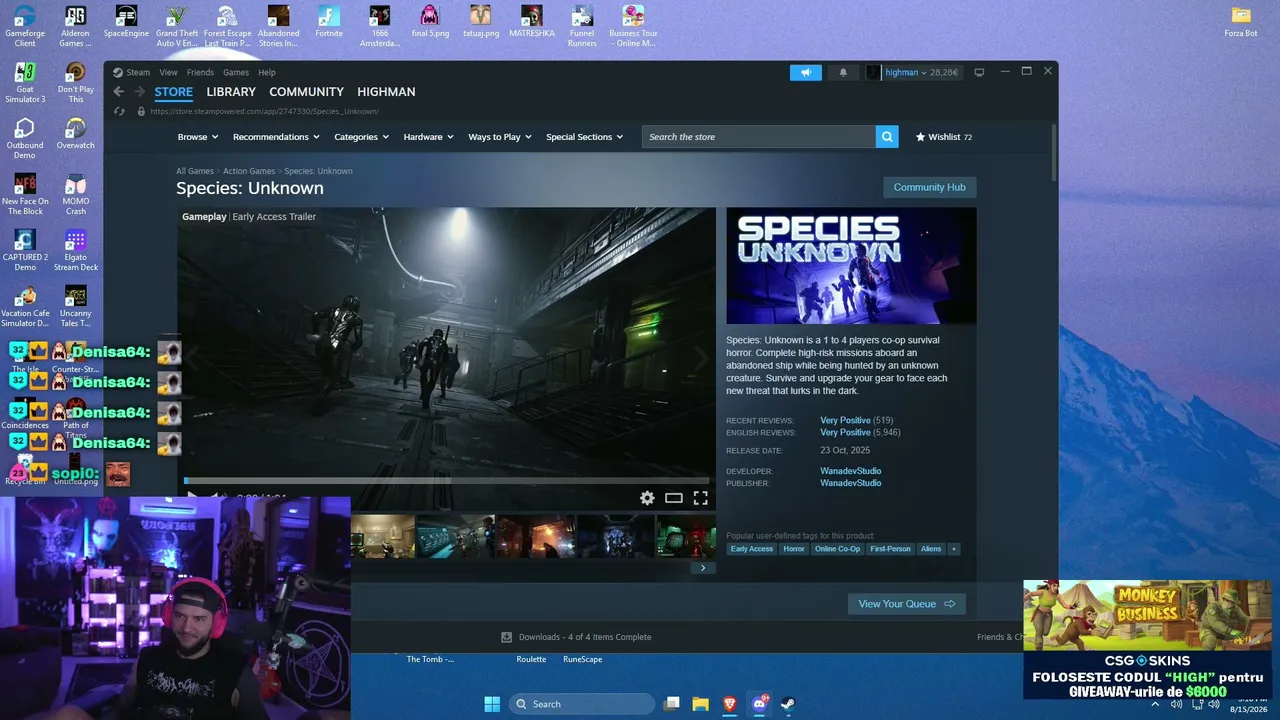
Task: Show hidden system tray icons chevron
Action: click(1155, 704)
